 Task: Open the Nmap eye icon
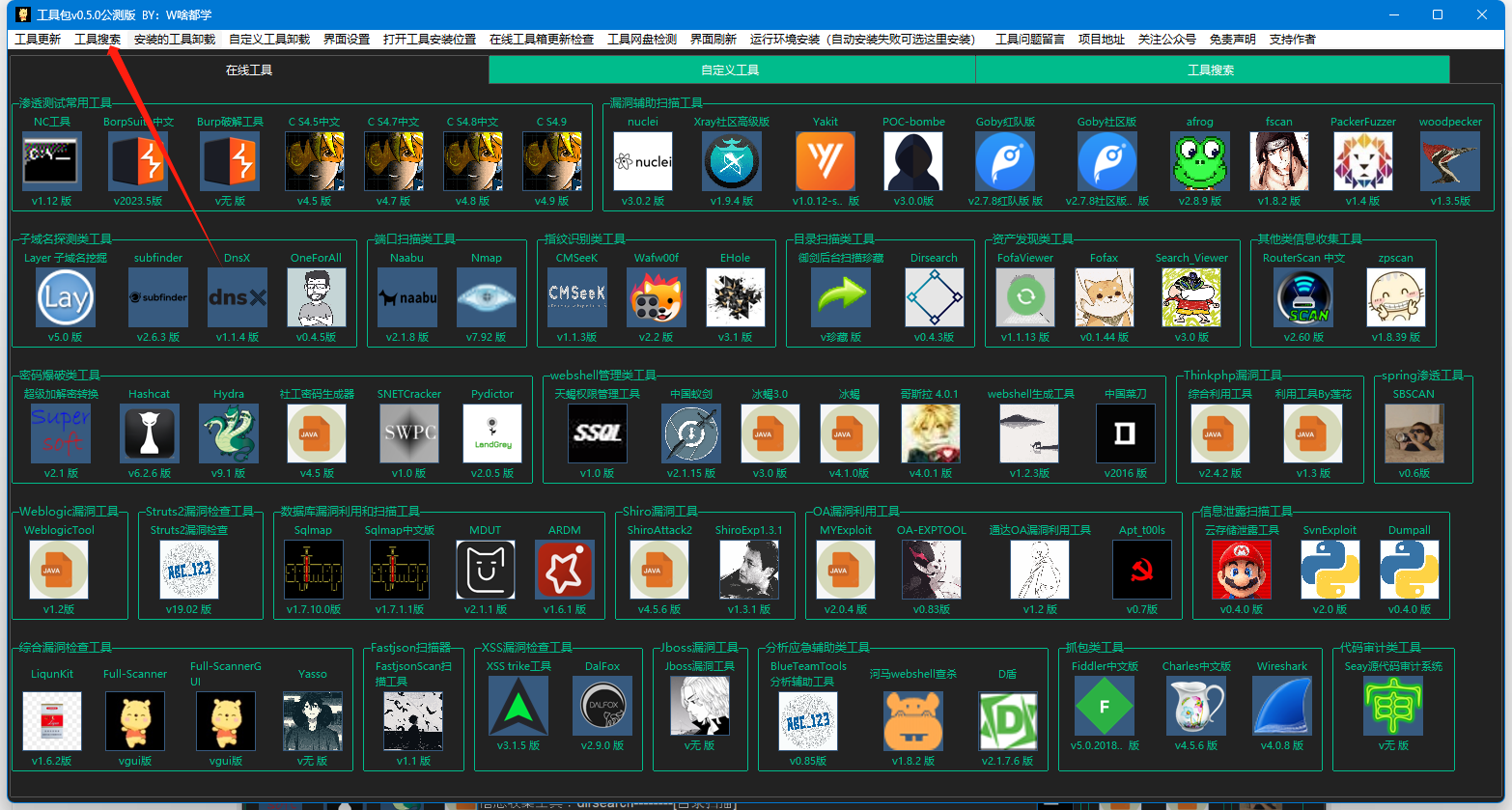pyautogui.click(x=487, y=297)
